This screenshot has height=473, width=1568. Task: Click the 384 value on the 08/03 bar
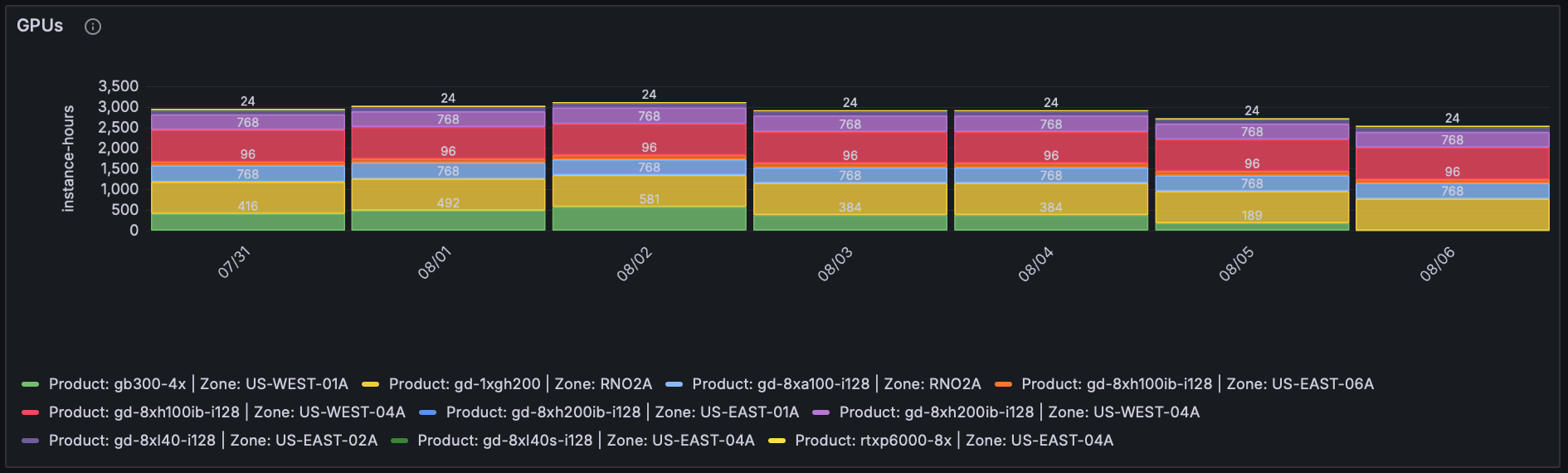coord(850,207)
